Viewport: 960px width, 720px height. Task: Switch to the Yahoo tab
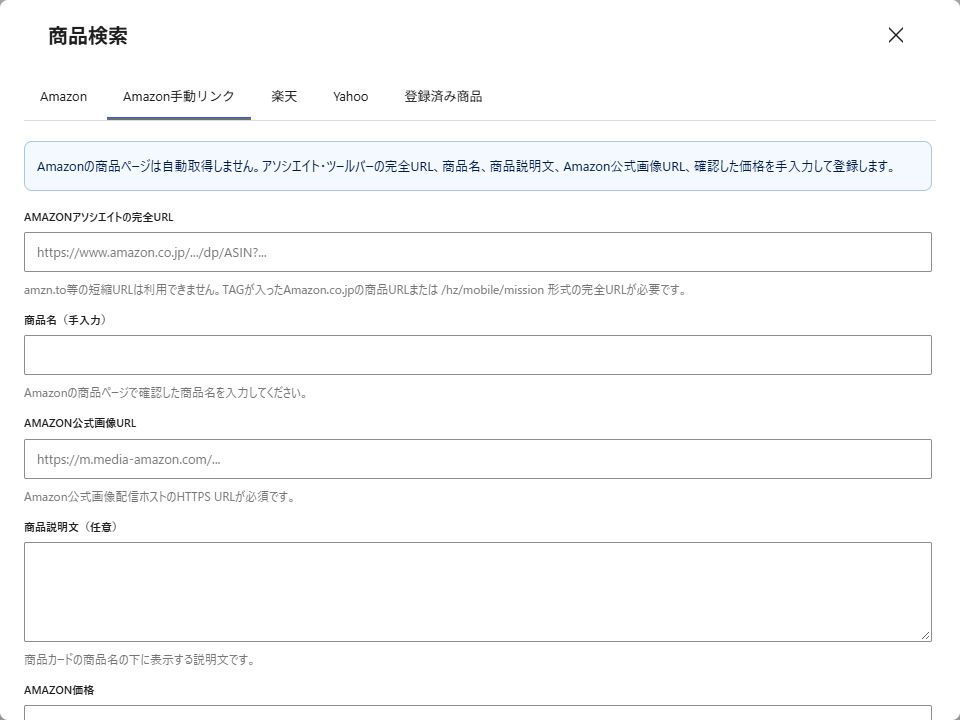(351, 97)
